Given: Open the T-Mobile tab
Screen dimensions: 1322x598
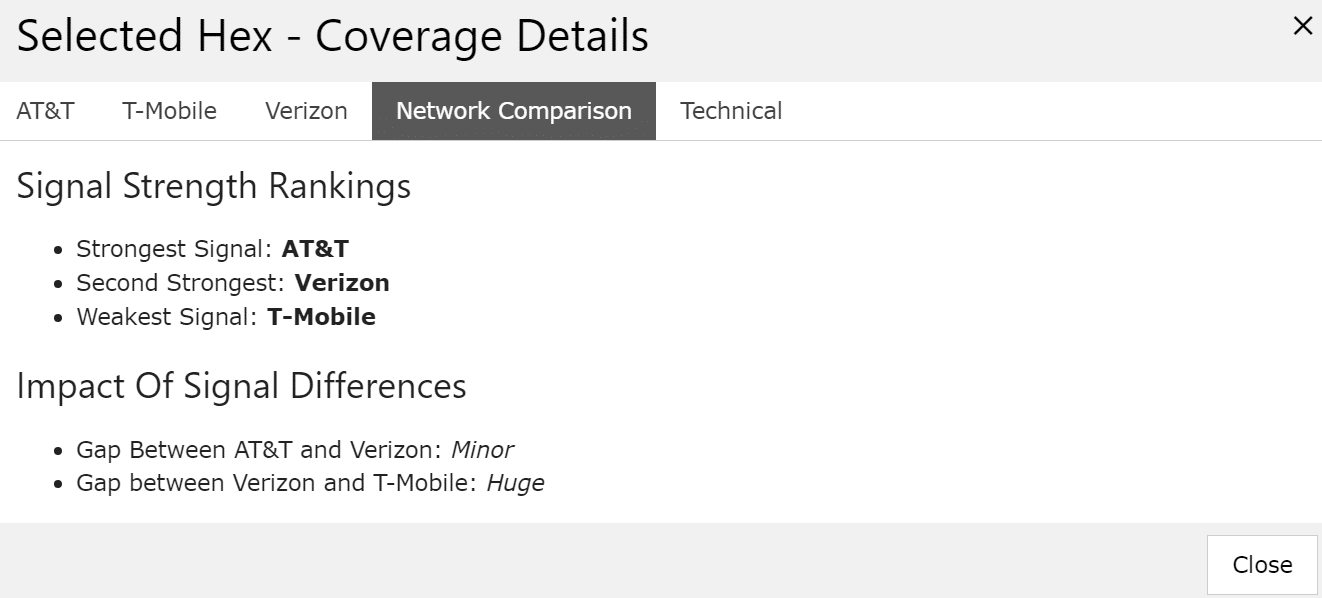Looking at the screenshot, I should (x=169, y=111).
